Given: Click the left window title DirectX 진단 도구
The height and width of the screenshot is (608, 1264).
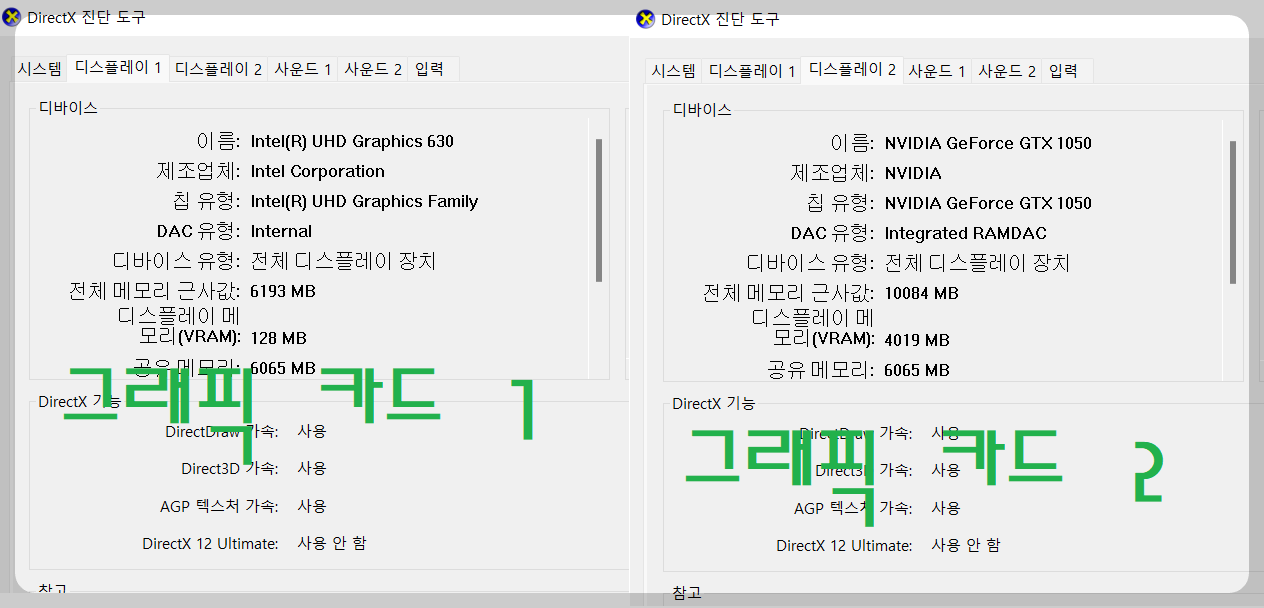Looking at the screenshot, I should point(86,17).
